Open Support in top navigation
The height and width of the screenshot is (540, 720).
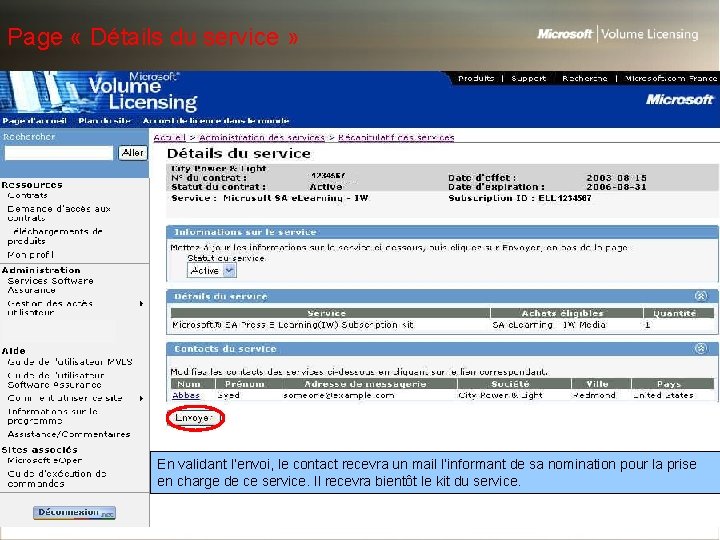coord(529,79)
